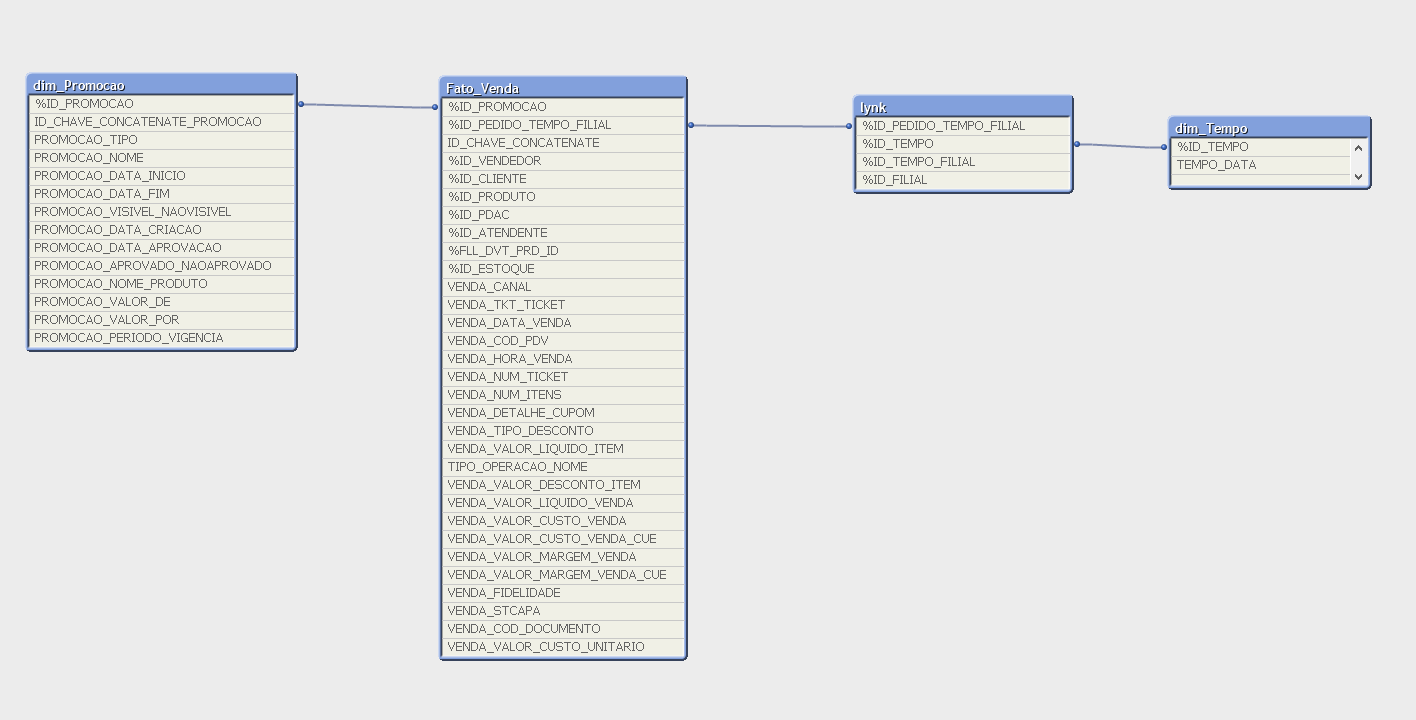Select VENDA_DATA_VENDA field
This screenshot has width=1416, height=720.
click(x=563, y=323)
